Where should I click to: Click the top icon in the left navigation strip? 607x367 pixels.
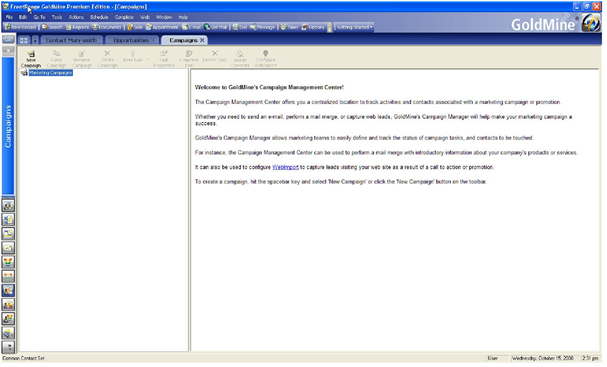(x=8, y=40)
